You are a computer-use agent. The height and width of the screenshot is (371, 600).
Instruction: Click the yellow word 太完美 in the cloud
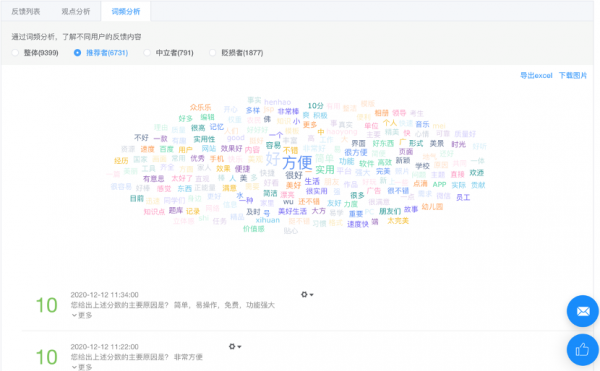[x=398, y=221]
